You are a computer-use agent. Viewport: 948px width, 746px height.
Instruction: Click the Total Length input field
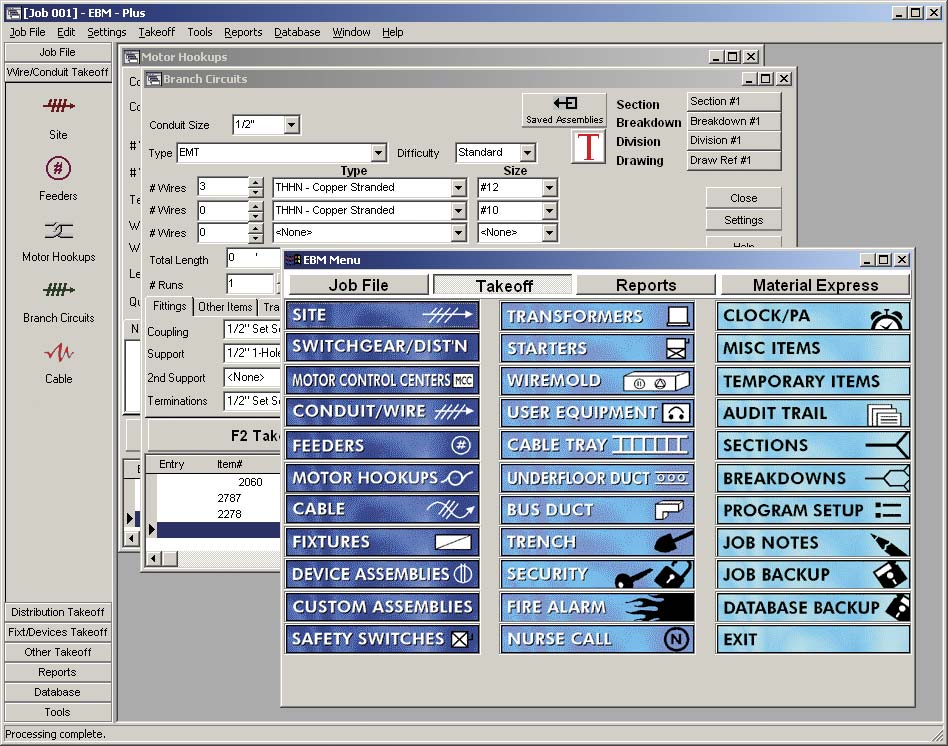pos(252,258)
